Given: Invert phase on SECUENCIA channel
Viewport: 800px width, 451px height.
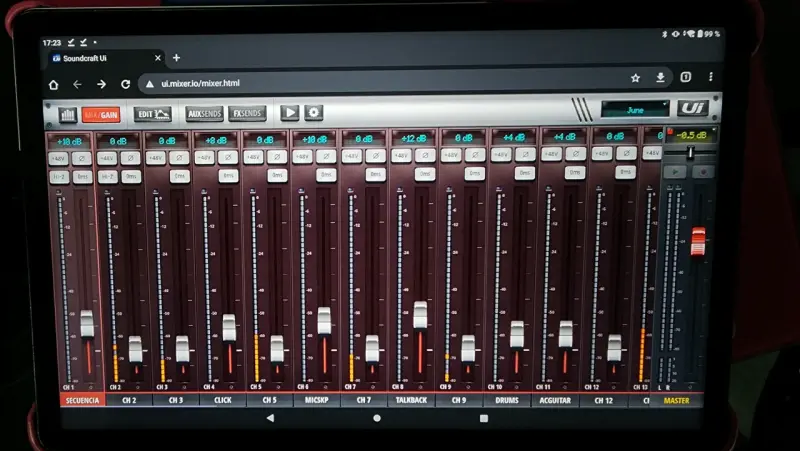Looking at the screenshot, I should point(82,159).
